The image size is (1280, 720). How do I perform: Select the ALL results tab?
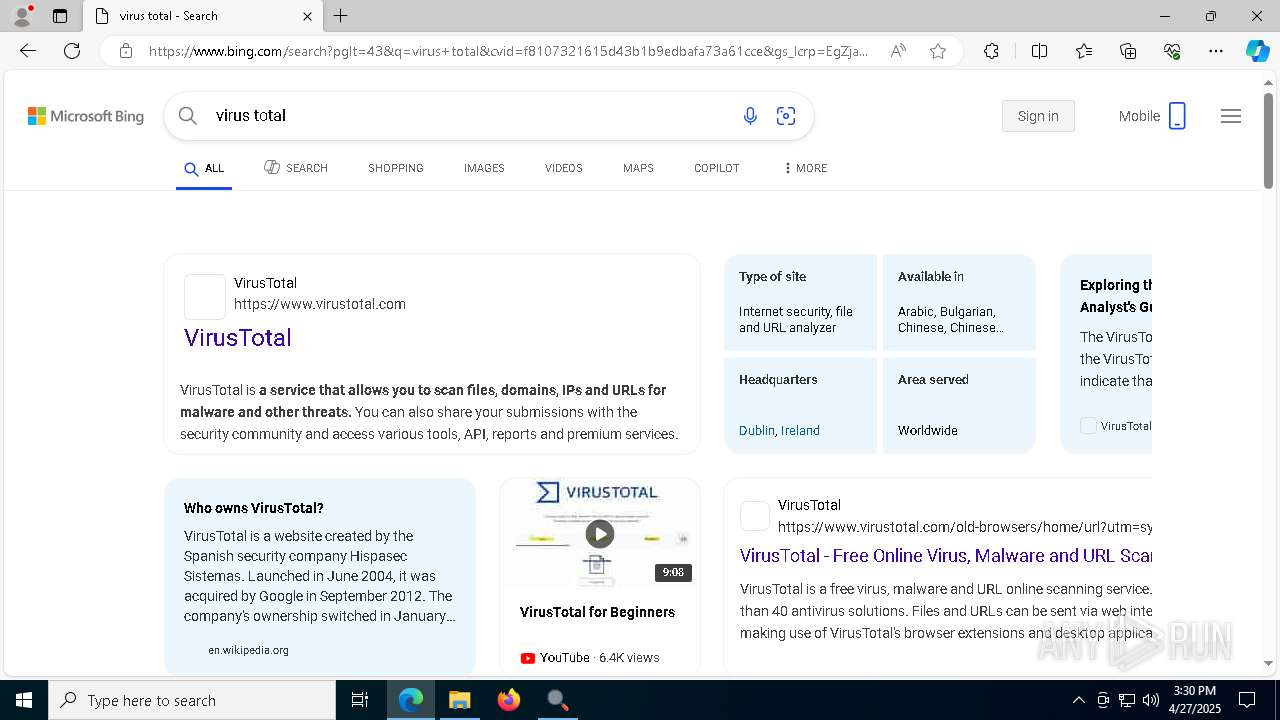click(x=204, y=168)
